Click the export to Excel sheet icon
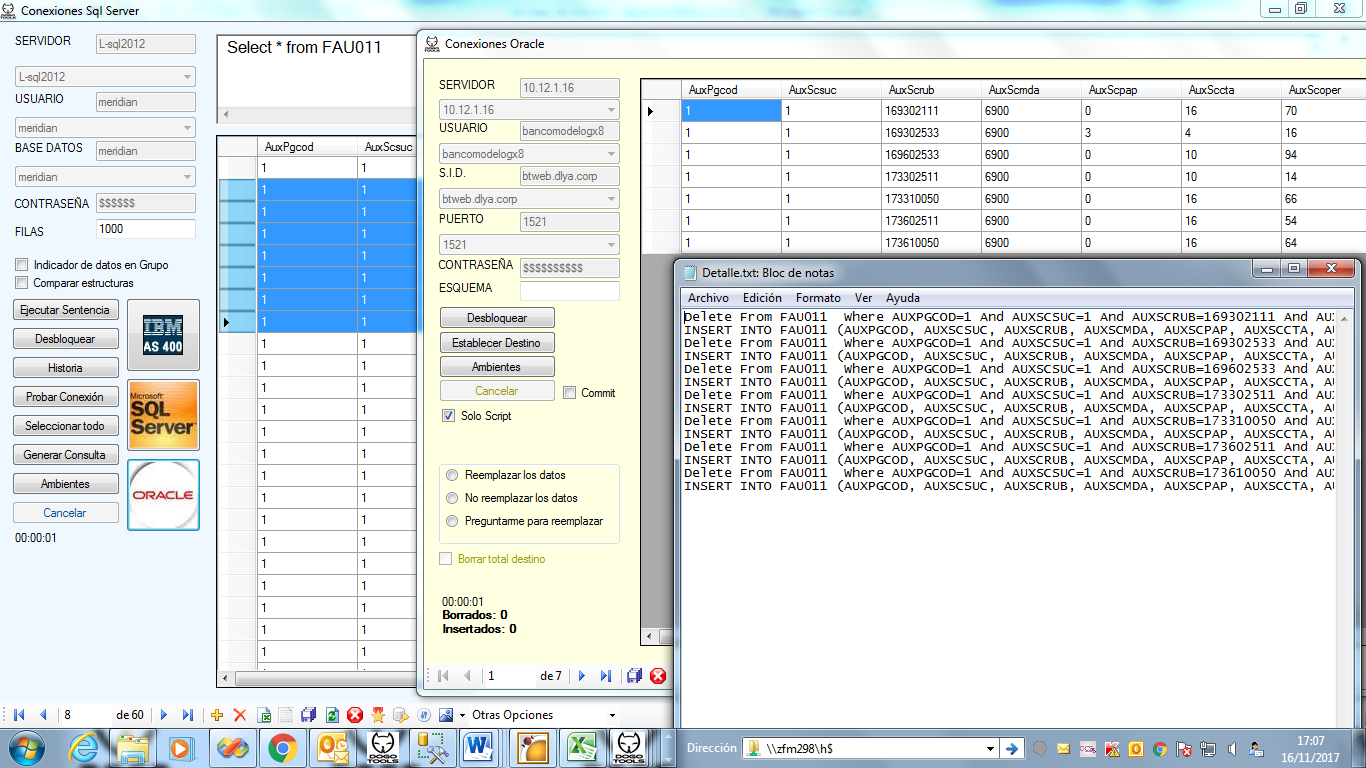The width and height of the screenshot is (1366, 768). pos(264,715)
